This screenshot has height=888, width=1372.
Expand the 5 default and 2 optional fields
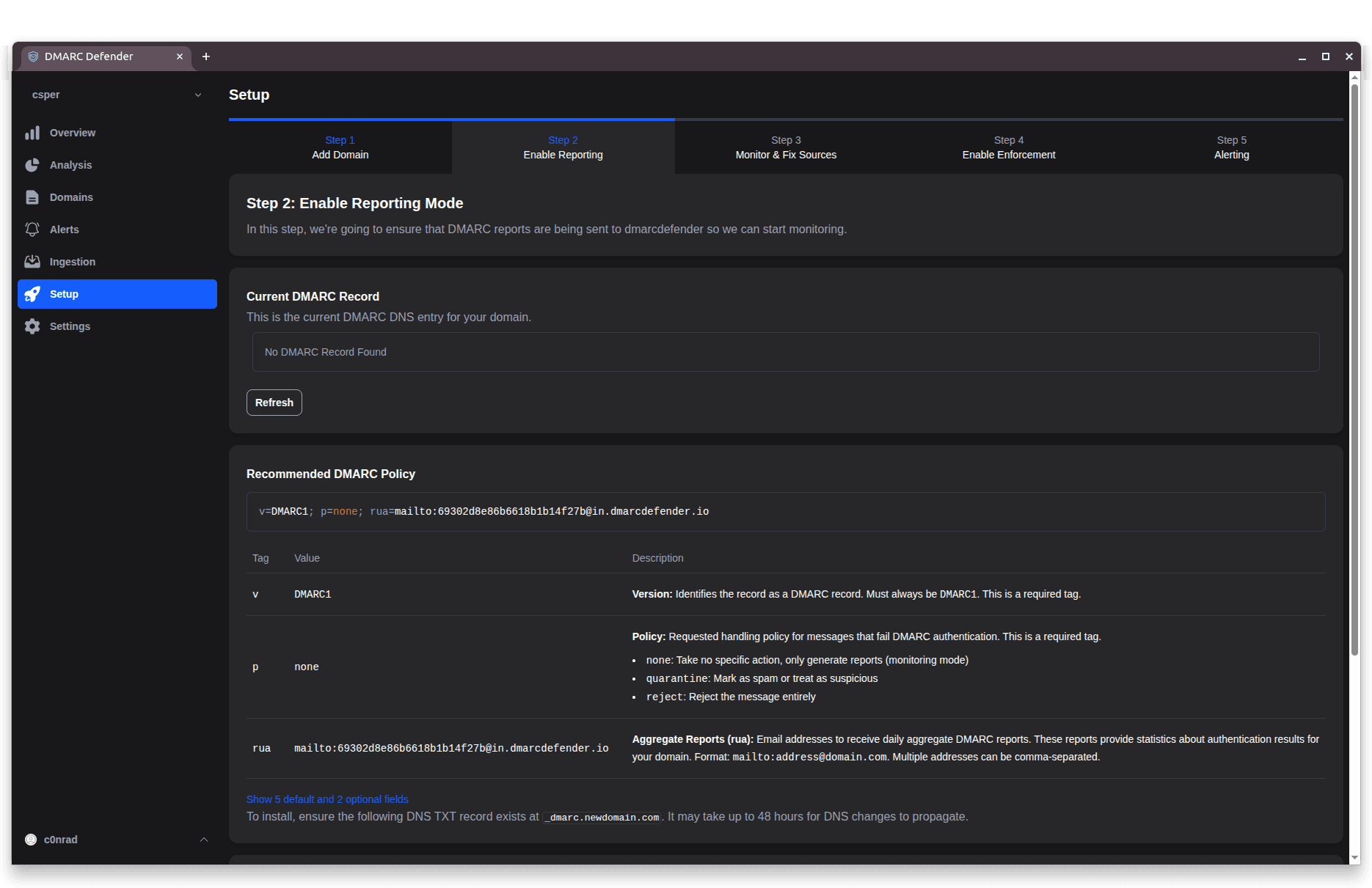(x=327, y=799)
